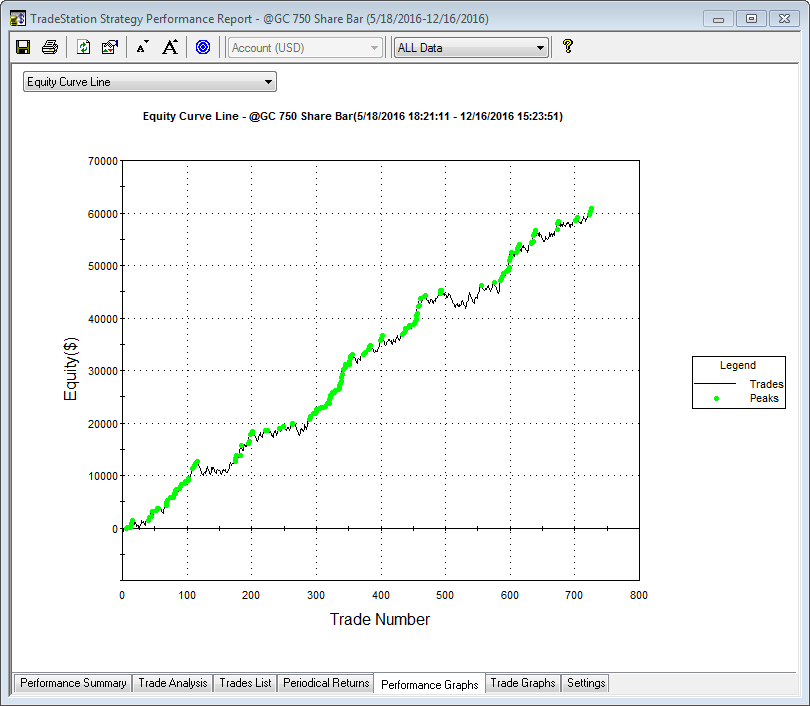This screenshot has width=810, height=706.
Task: Switch to Performance Summary tab
Action: click(73, 683)
